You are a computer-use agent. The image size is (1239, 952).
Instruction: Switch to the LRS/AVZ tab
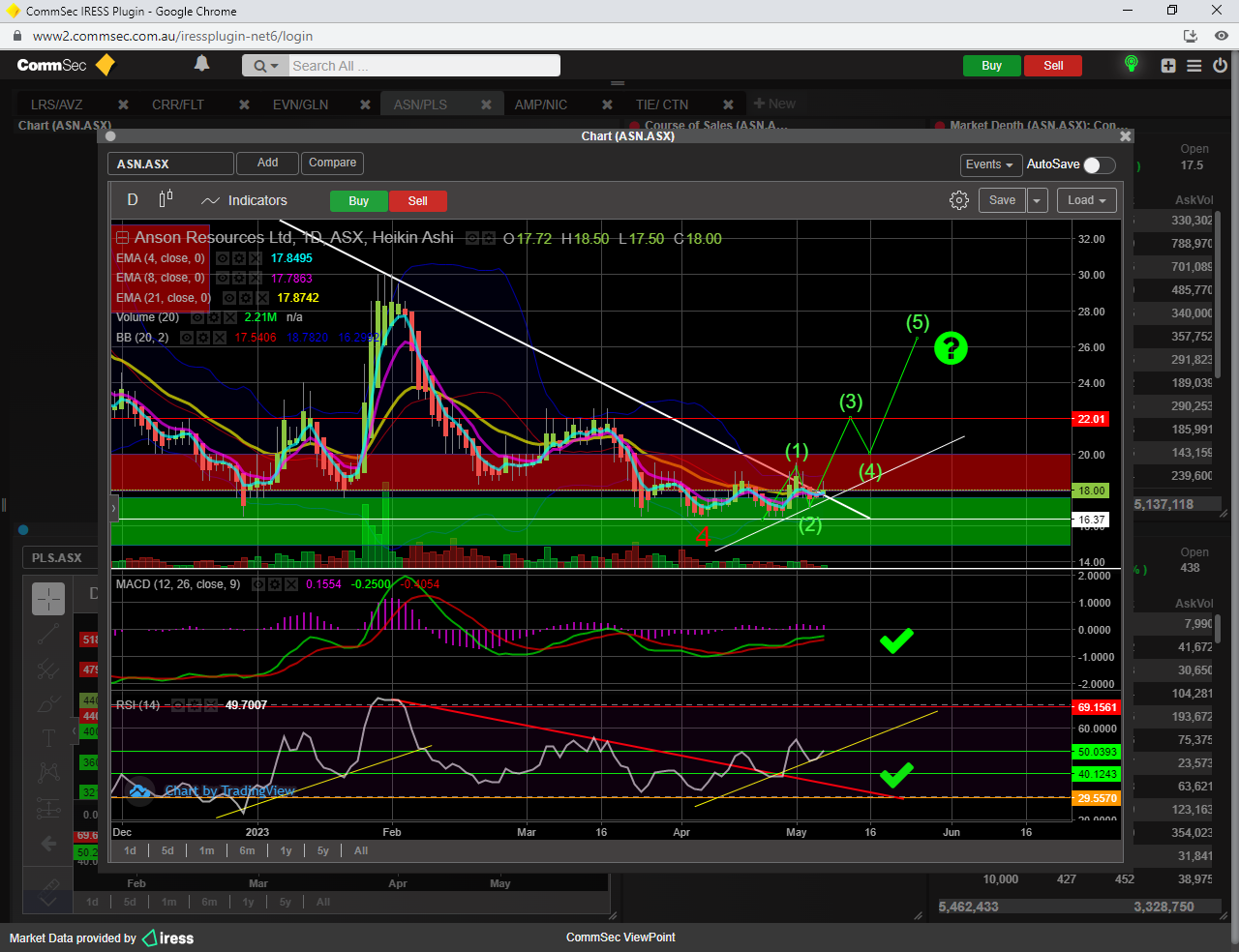click(x=57, y=104)
